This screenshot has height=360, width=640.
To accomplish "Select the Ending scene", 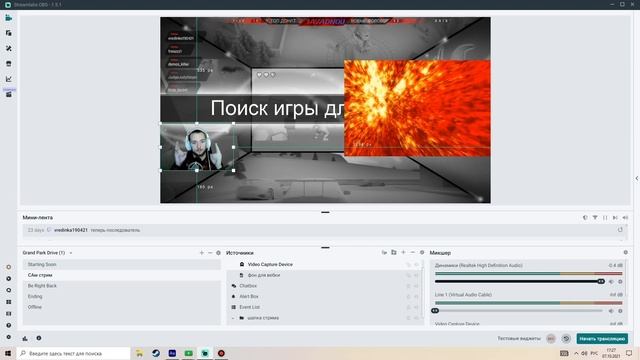I will tap(122, 297).
